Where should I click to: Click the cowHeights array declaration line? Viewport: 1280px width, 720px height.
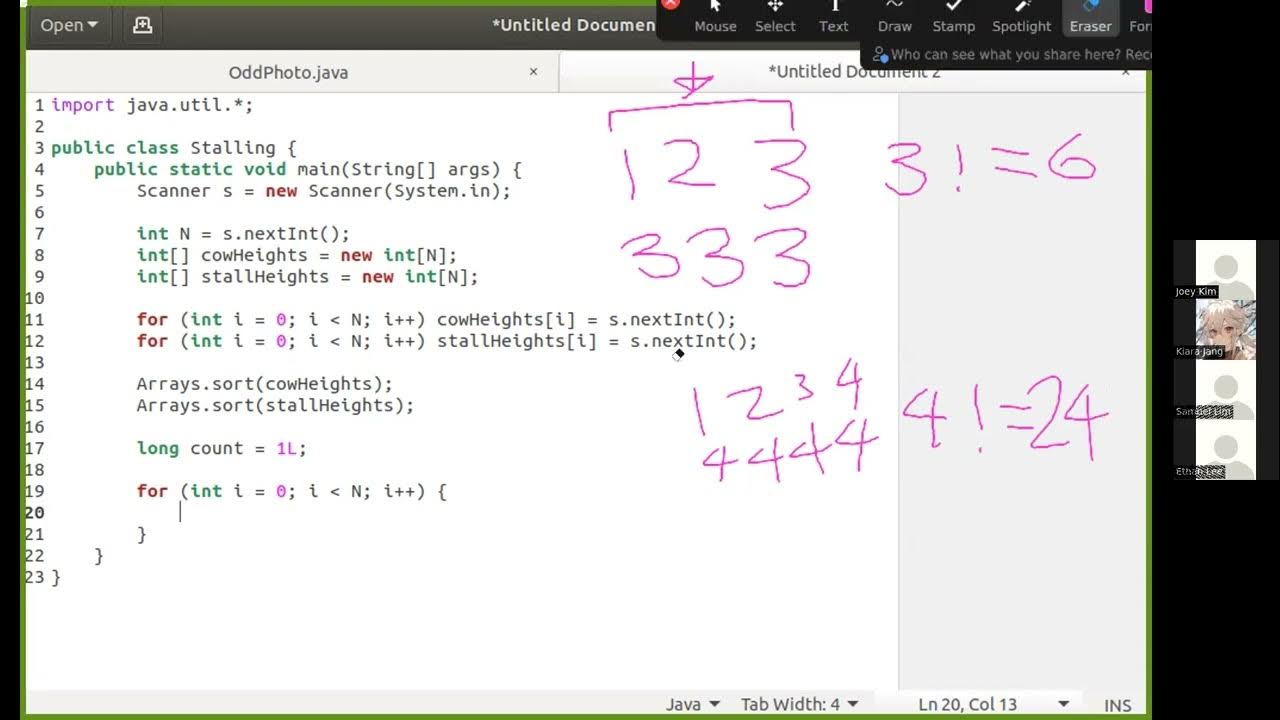pos(297,255)
